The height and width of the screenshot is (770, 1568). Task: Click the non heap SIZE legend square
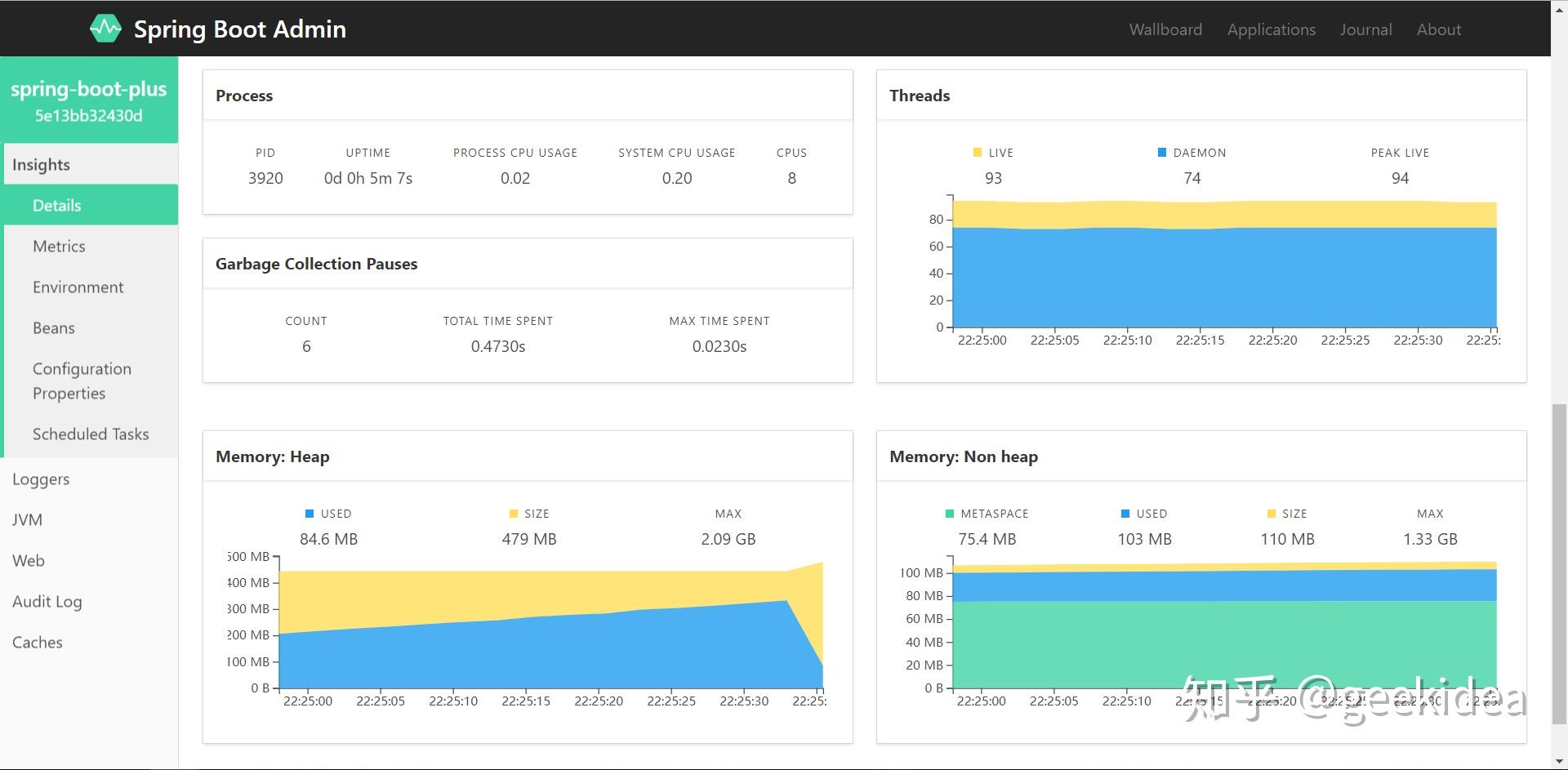[x=1271, y=514]
